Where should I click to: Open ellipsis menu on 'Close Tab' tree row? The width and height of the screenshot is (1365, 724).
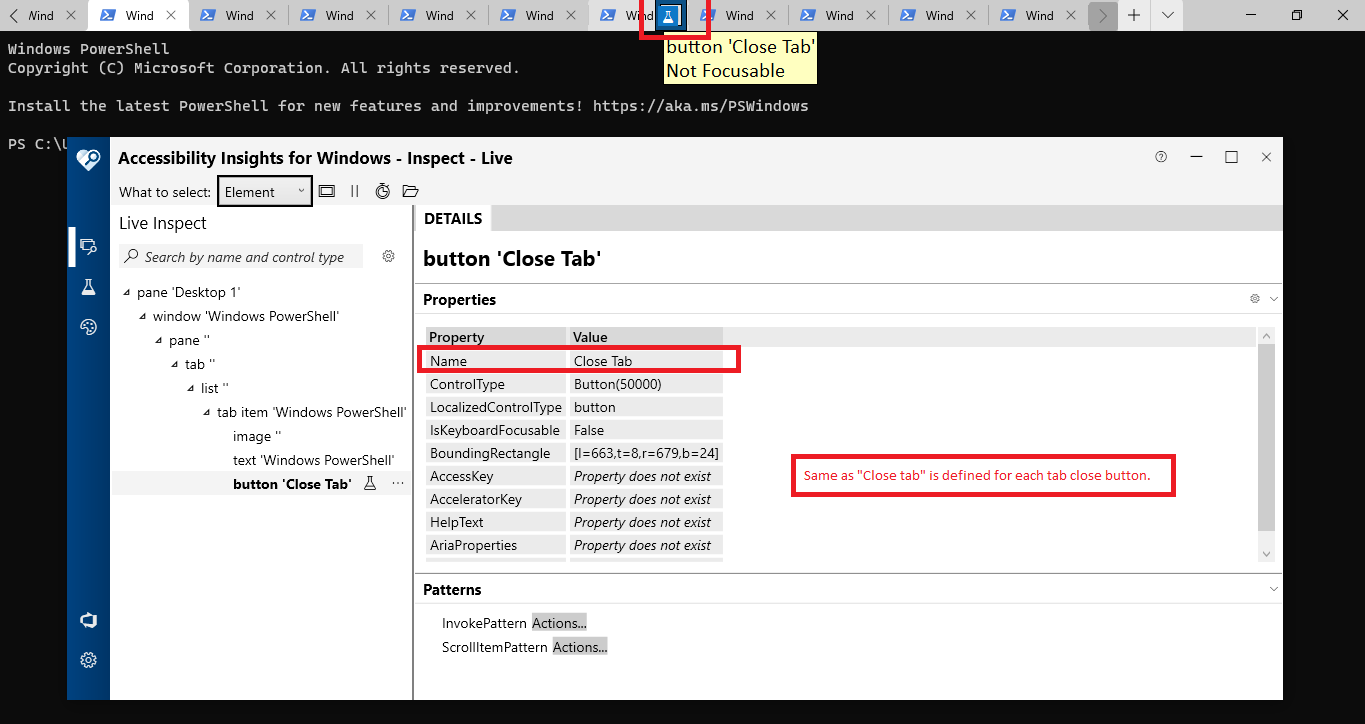click(x=398, y=484)
